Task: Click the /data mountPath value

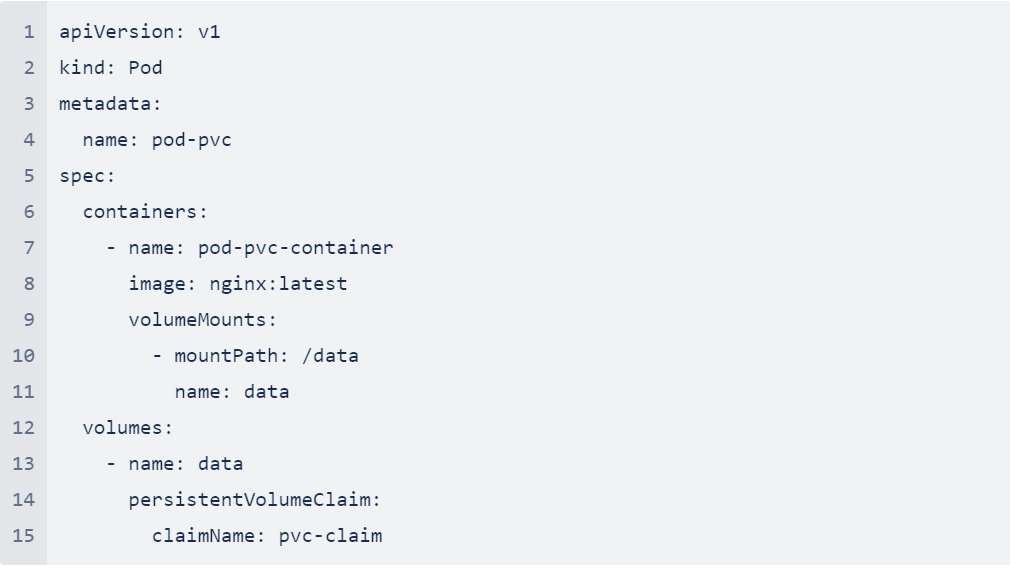Action: pyautogui.click(x=330, y=356)
